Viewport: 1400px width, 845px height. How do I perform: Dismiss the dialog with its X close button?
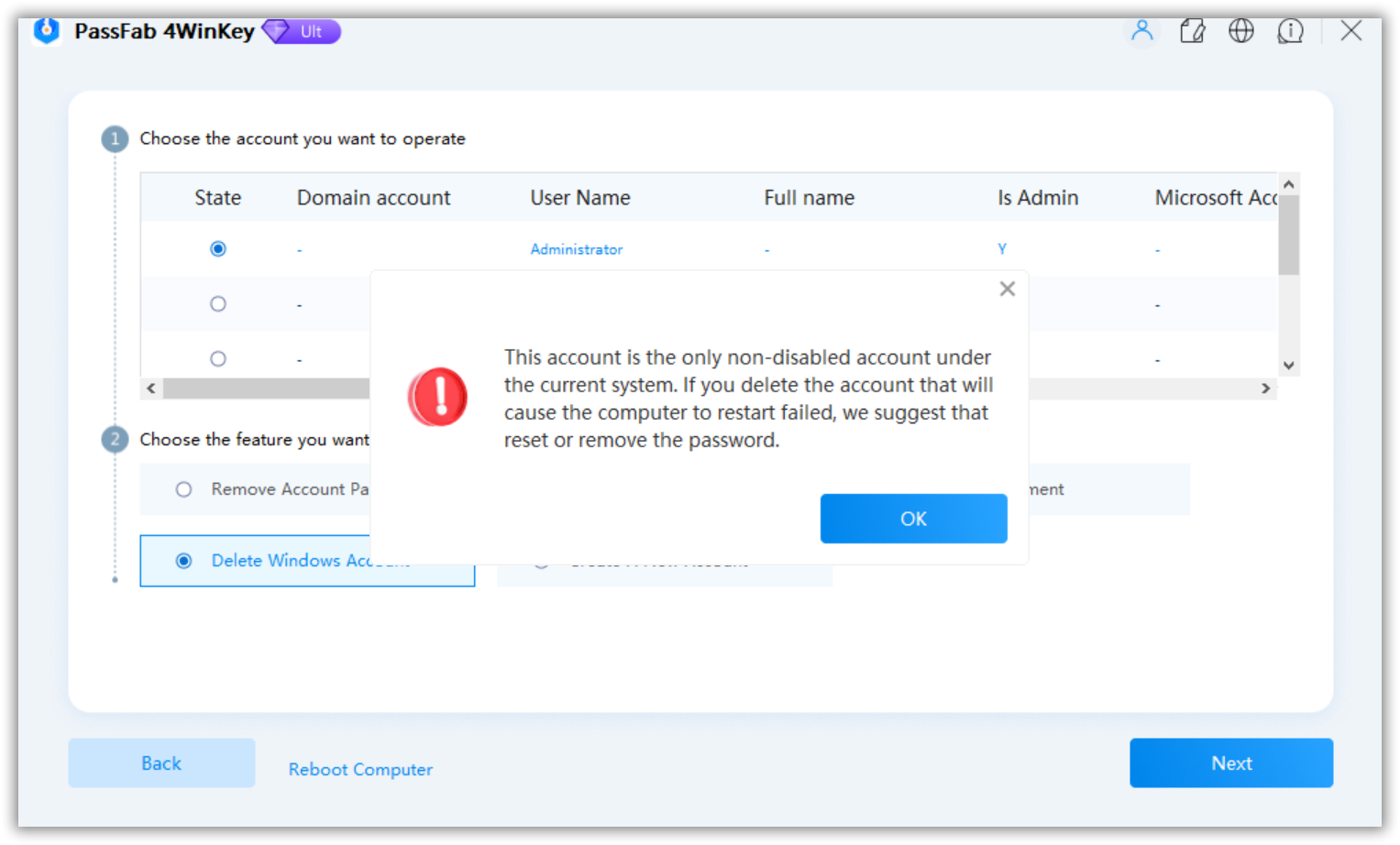[x=1007, y=289]
